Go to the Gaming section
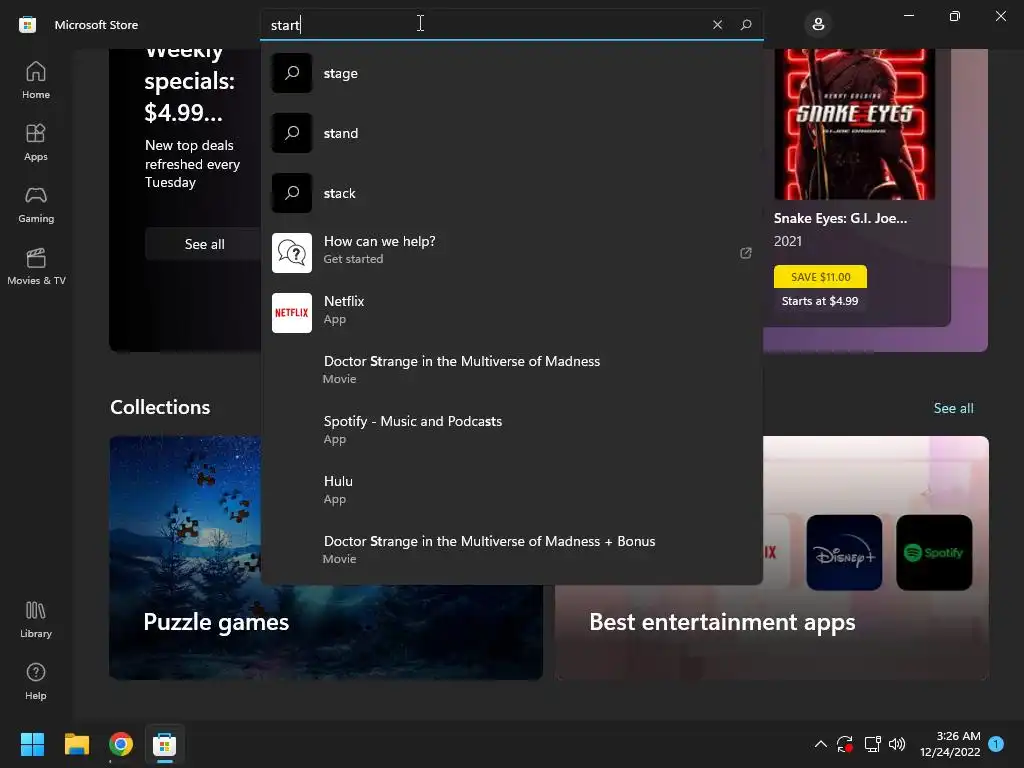The height and width of the screenshot is (768, 1024). tap(36, 204)
